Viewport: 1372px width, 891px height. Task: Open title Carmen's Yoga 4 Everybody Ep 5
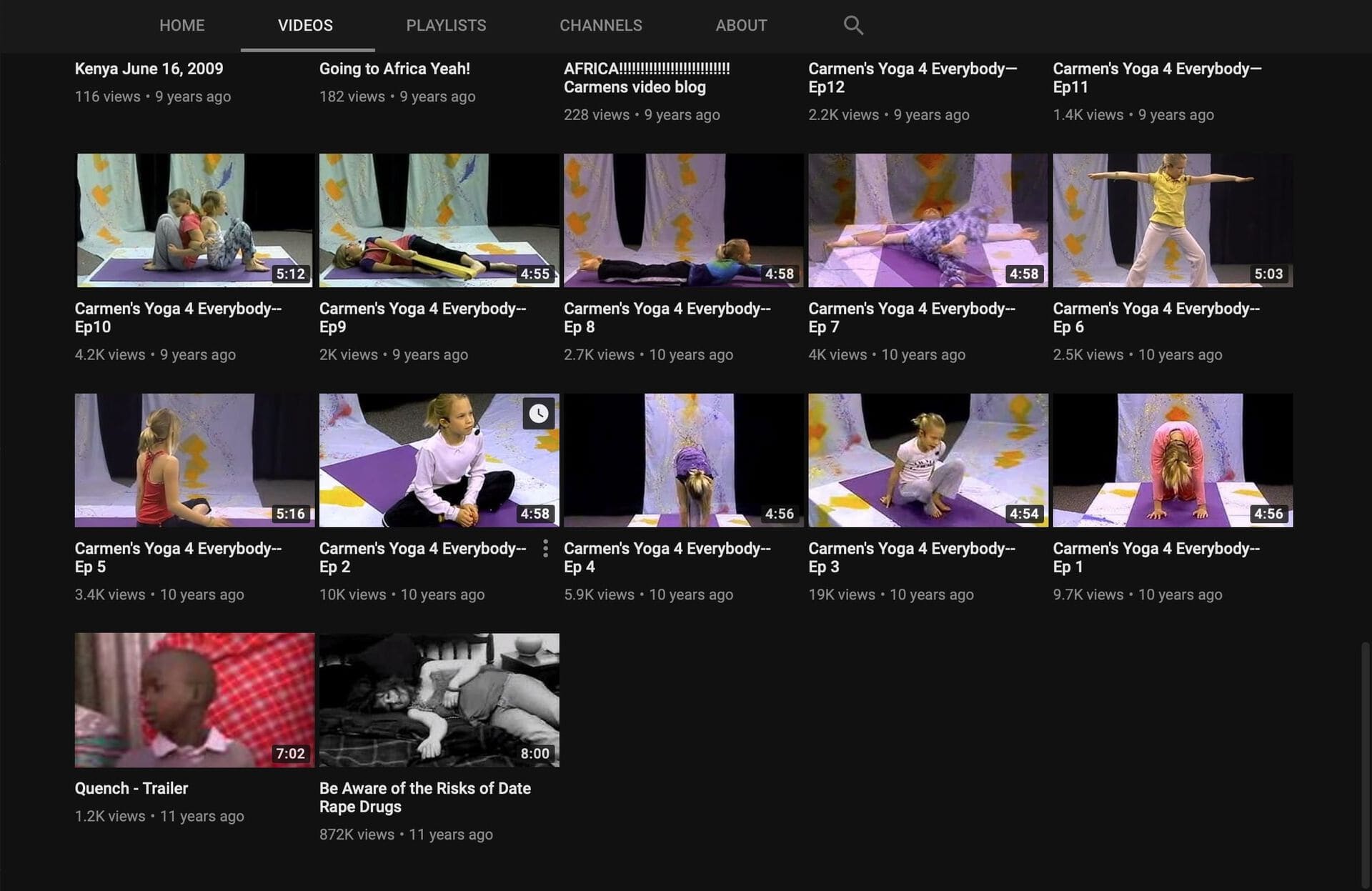tap(178, 557)
